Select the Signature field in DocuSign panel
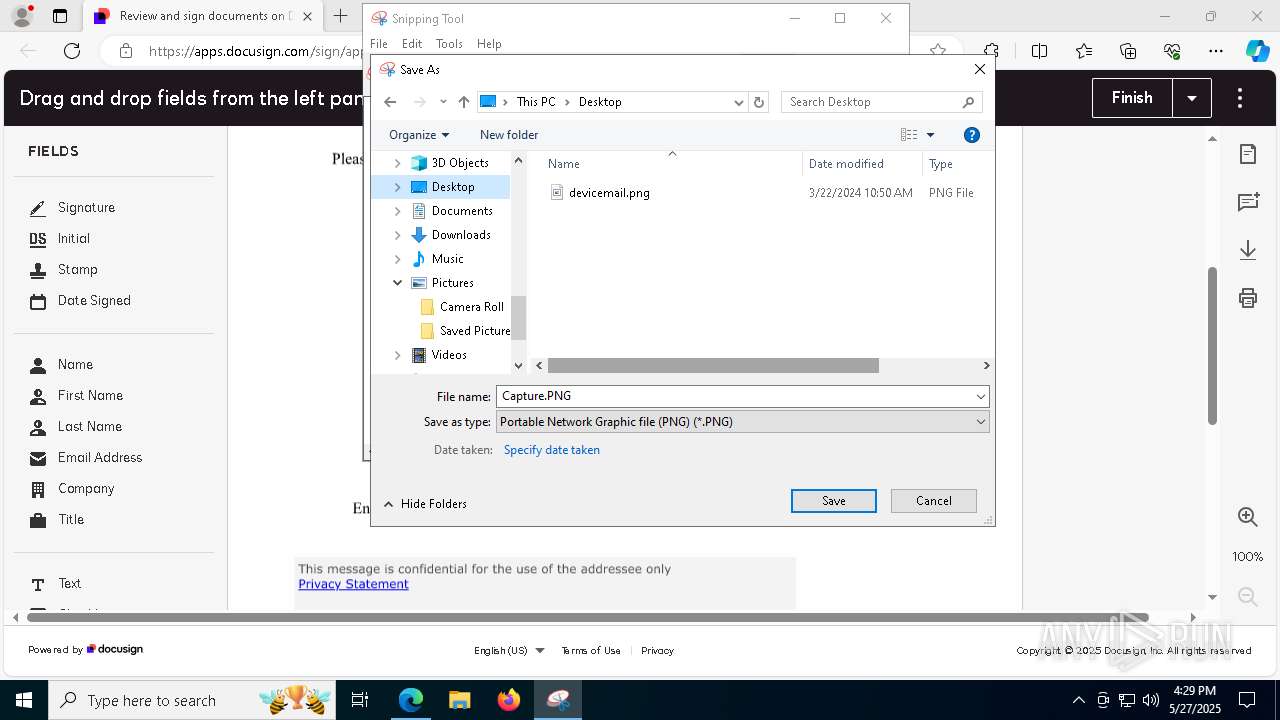The height and width of the screenshot is (720, 1280). click(x=72, y=208)
